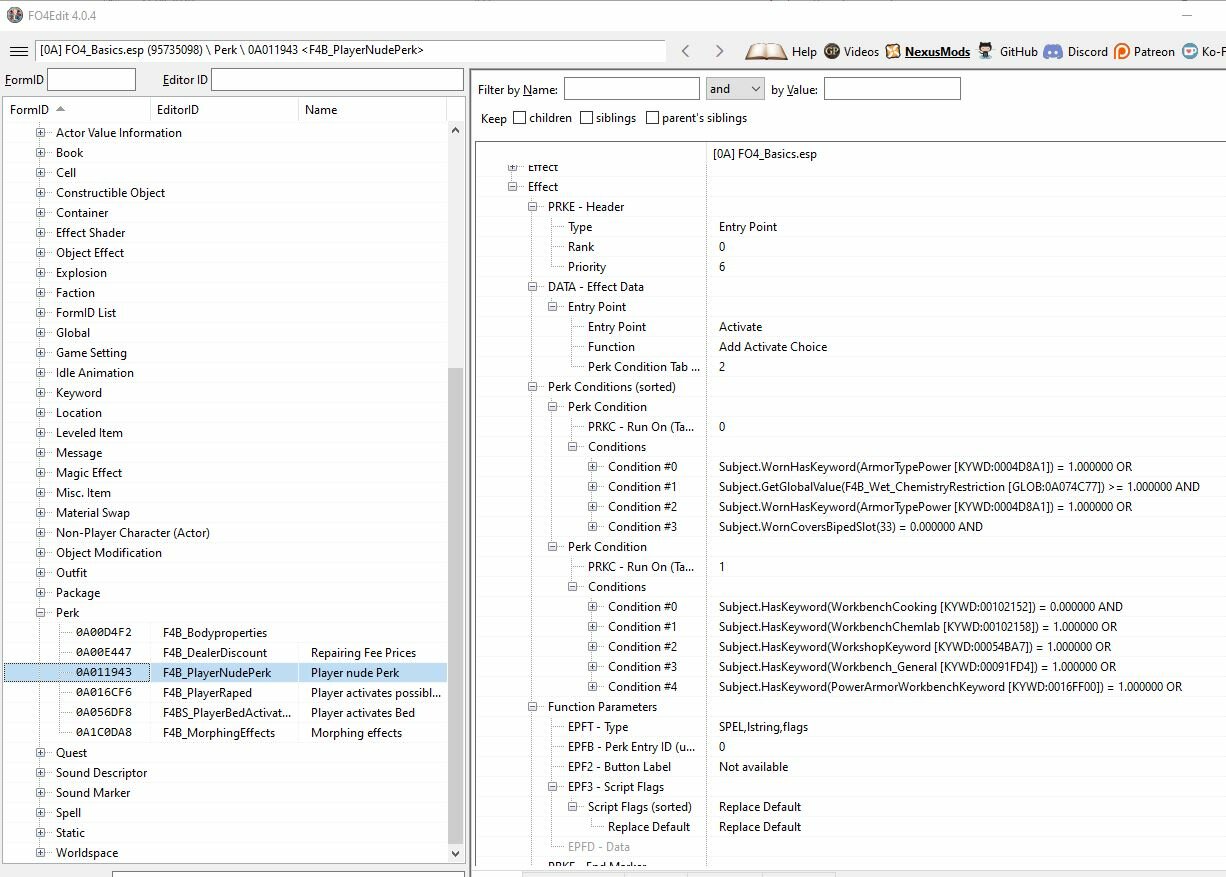Expand Condition #0 under first Perk Condition
The height and width of the screenshot is (877, 1226).
(593, 467)
